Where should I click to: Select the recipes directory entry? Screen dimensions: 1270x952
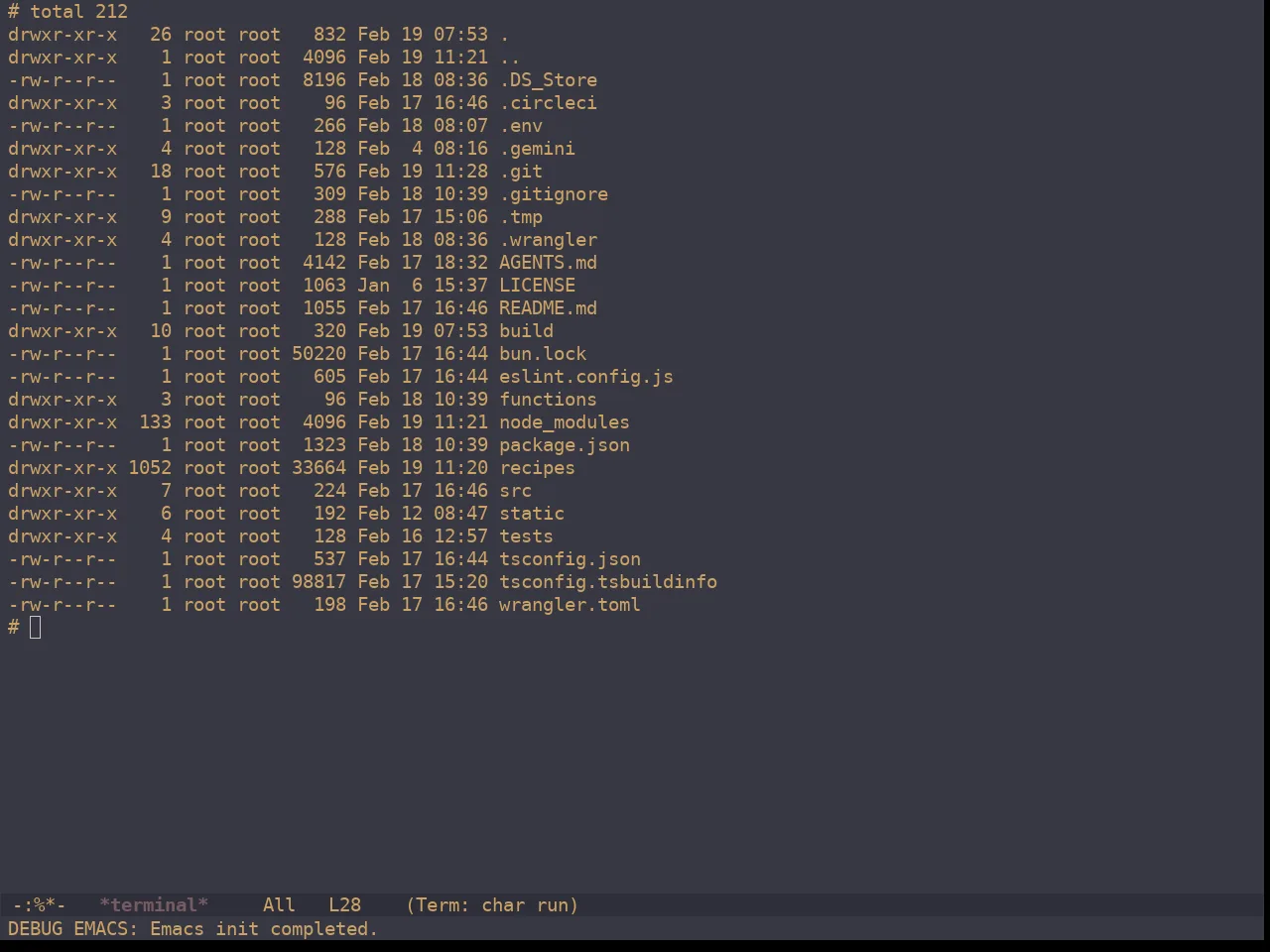537,468
